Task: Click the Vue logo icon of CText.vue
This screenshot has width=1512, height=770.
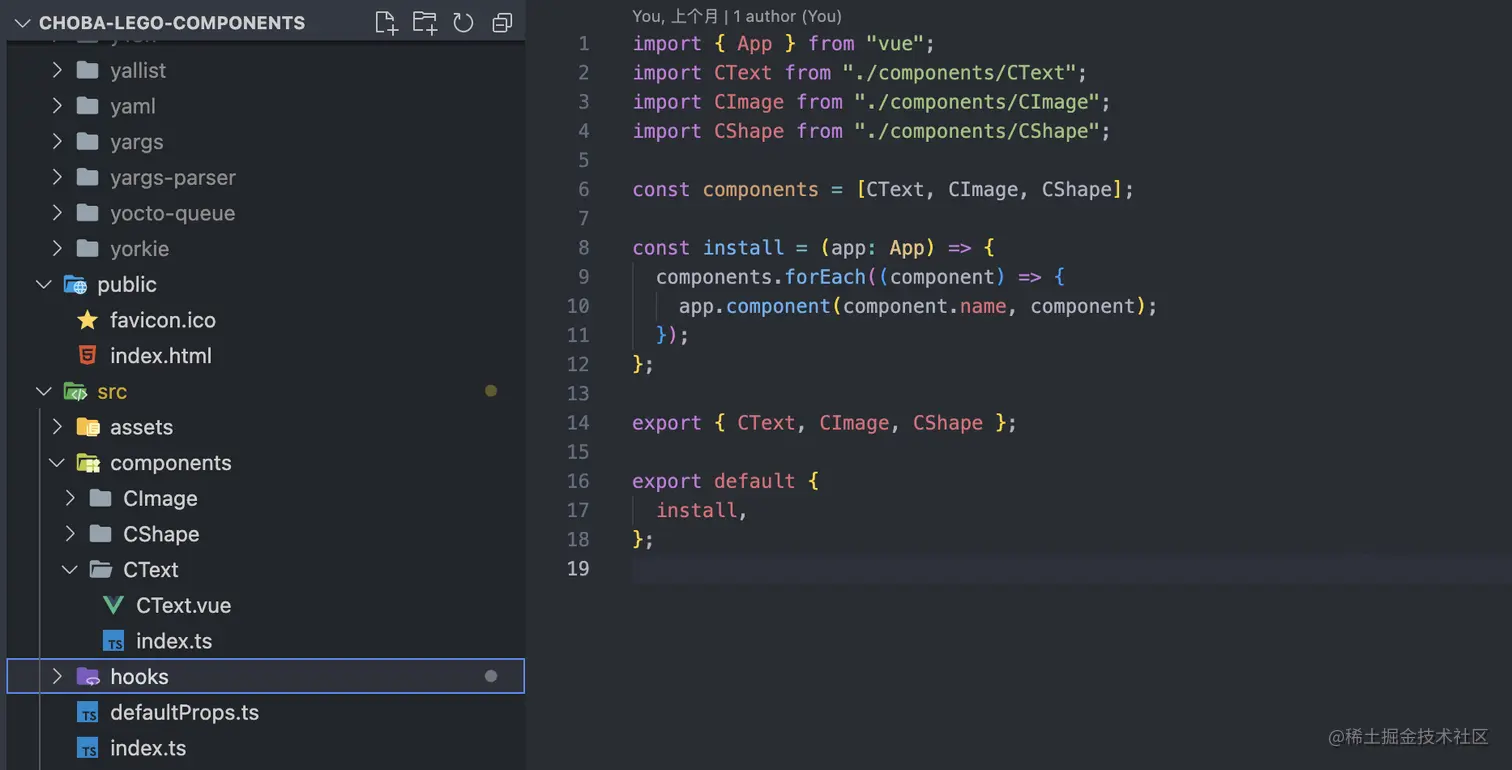Action: click(x=114, y=605)
